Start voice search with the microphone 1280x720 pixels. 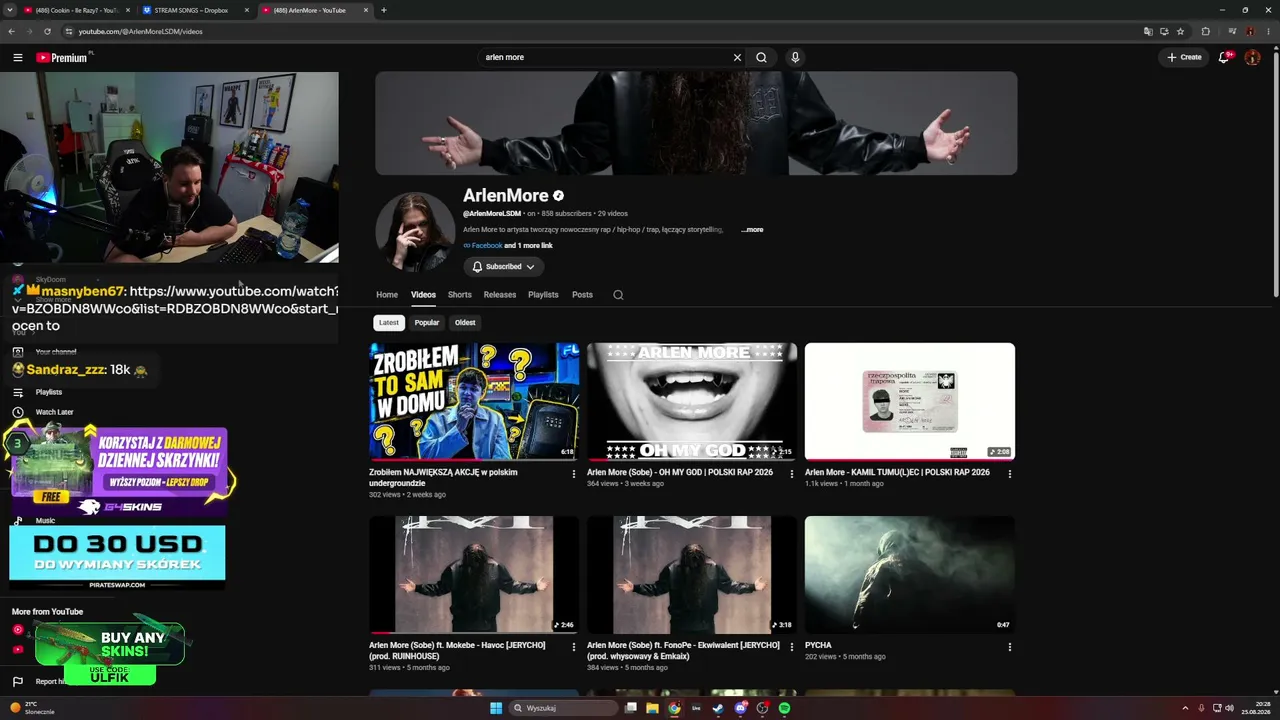coord(795,57)
